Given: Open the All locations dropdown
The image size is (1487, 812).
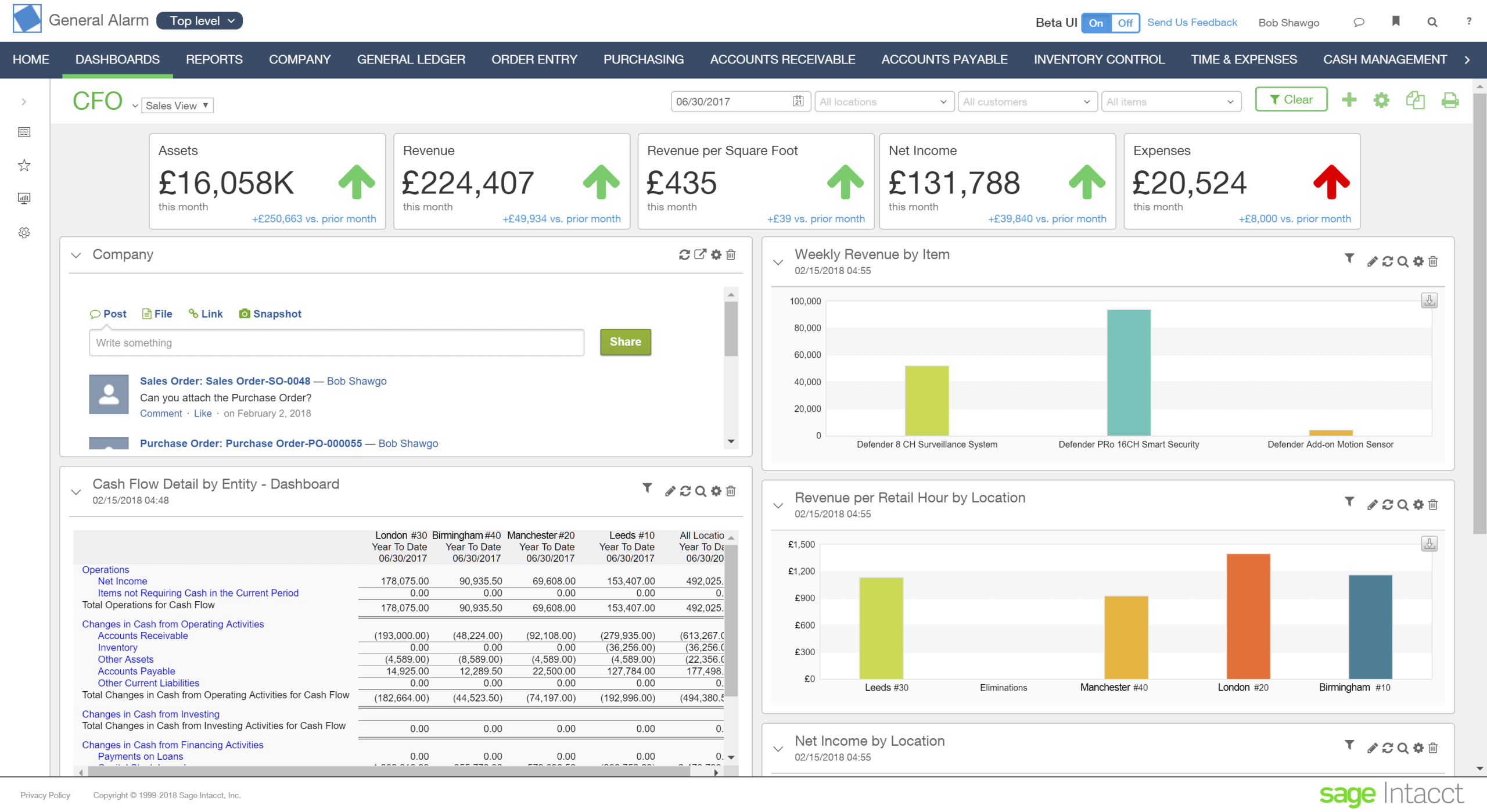Looking at the screenshot, I should click(883, 101).
